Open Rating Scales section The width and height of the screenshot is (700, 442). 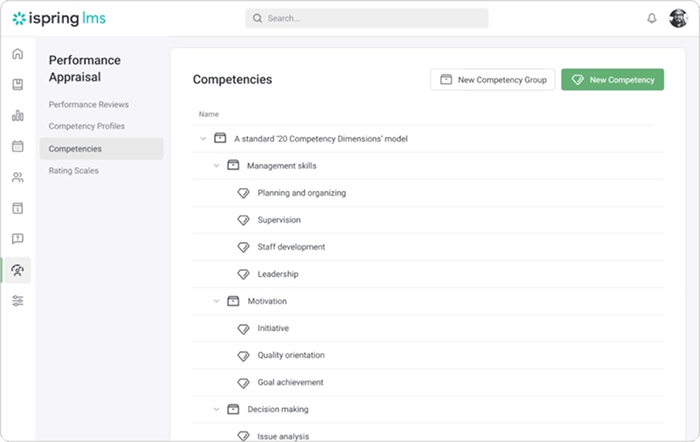click(74, 171)
